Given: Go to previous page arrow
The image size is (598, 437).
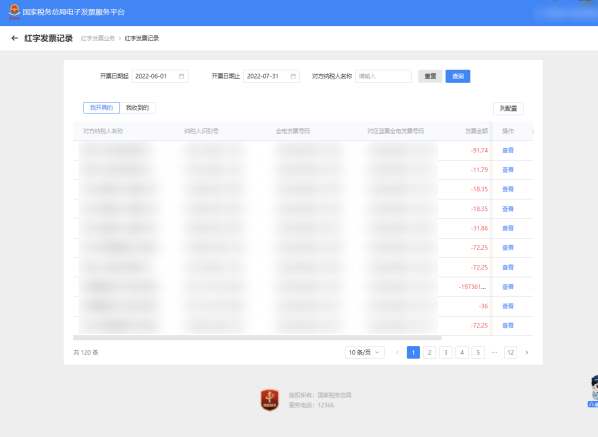Looking at the screenshot, I should pos(397,352).
